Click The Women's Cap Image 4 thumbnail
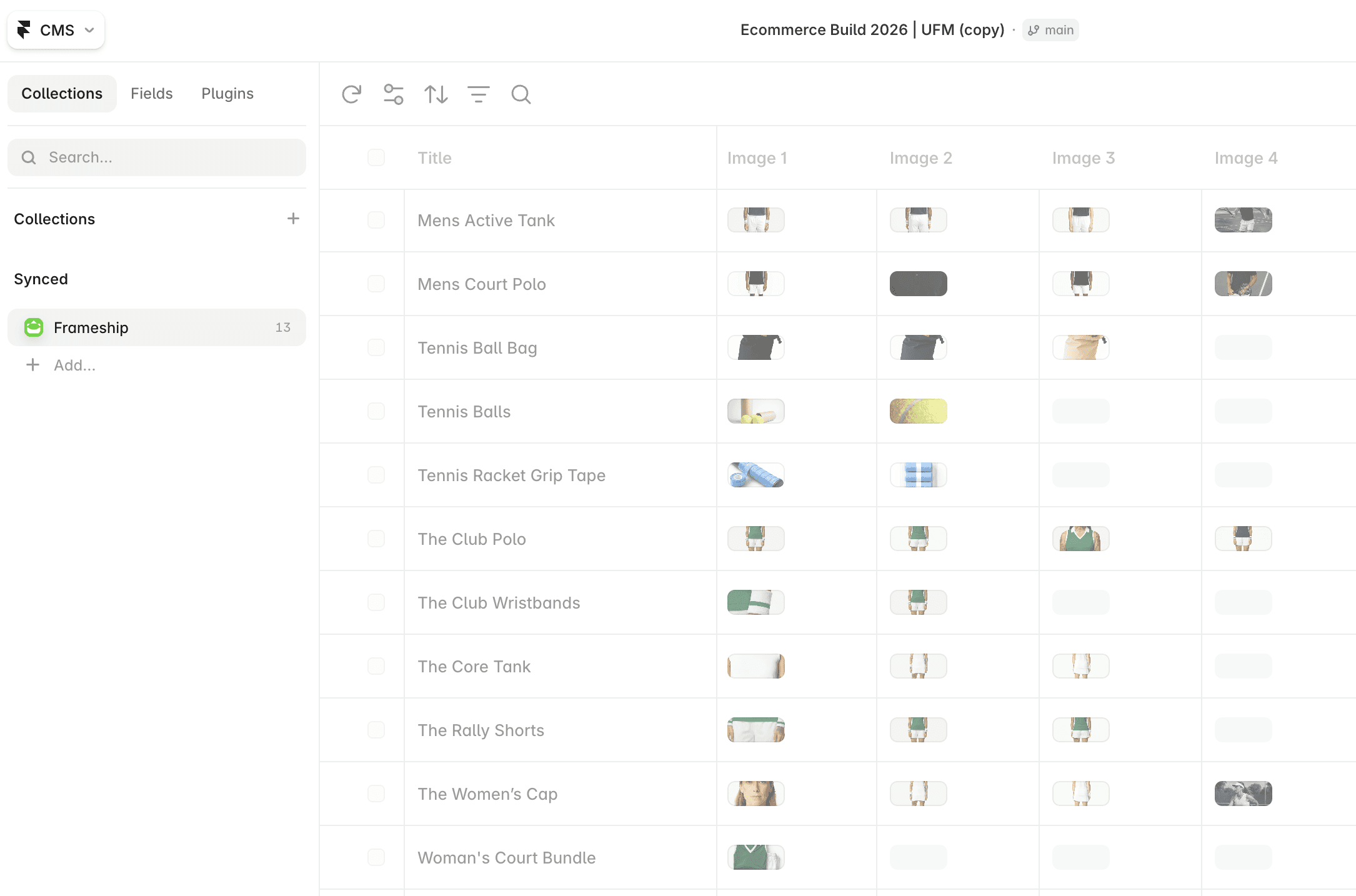 1244,794
